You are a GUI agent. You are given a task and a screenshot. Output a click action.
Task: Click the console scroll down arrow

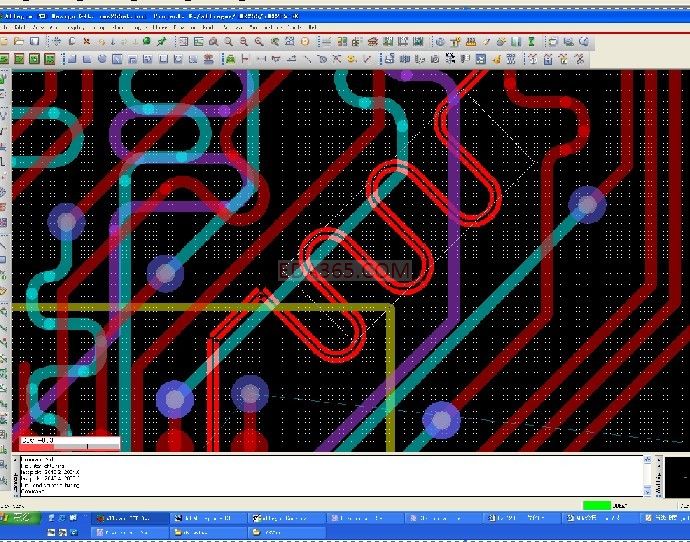pos(647,491)
